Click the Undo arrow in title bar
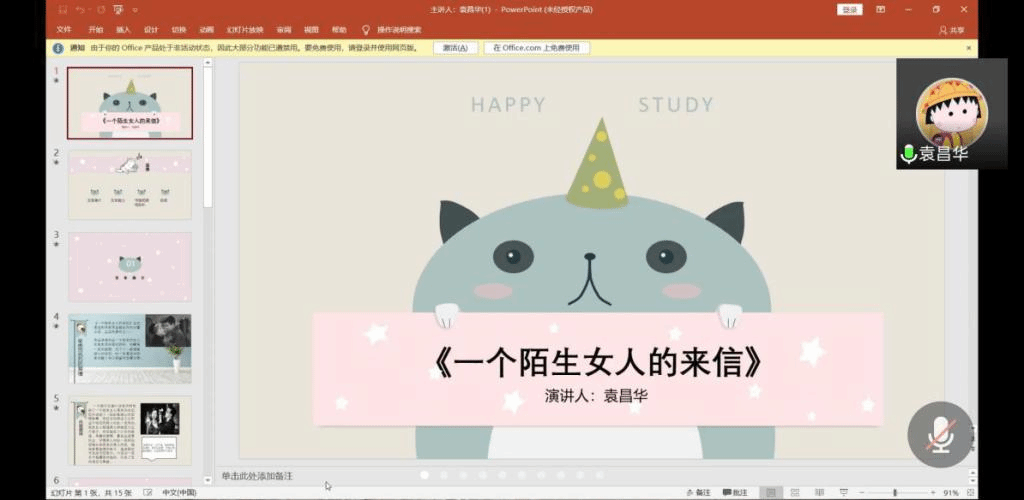This screenshot has height=500, width=1024. pos(80,10)
